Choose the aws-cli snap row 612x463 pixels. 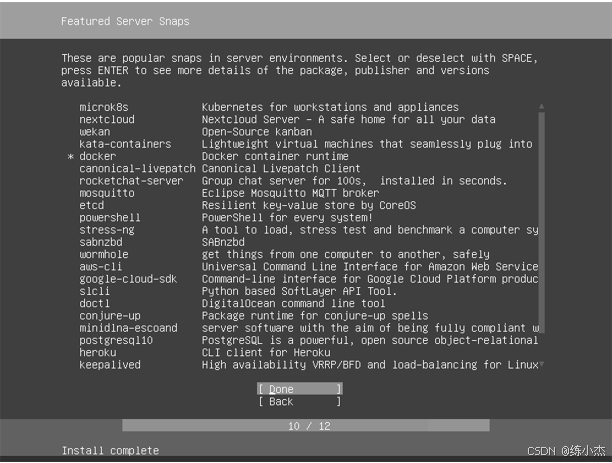pyautogui.click(x=303, y=267)
